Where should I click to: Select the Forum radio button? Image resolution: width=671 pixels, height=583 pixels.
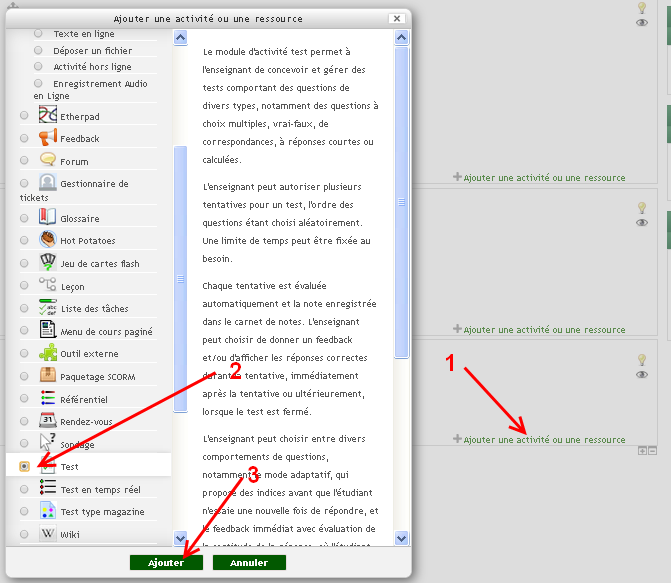(24, 160)
